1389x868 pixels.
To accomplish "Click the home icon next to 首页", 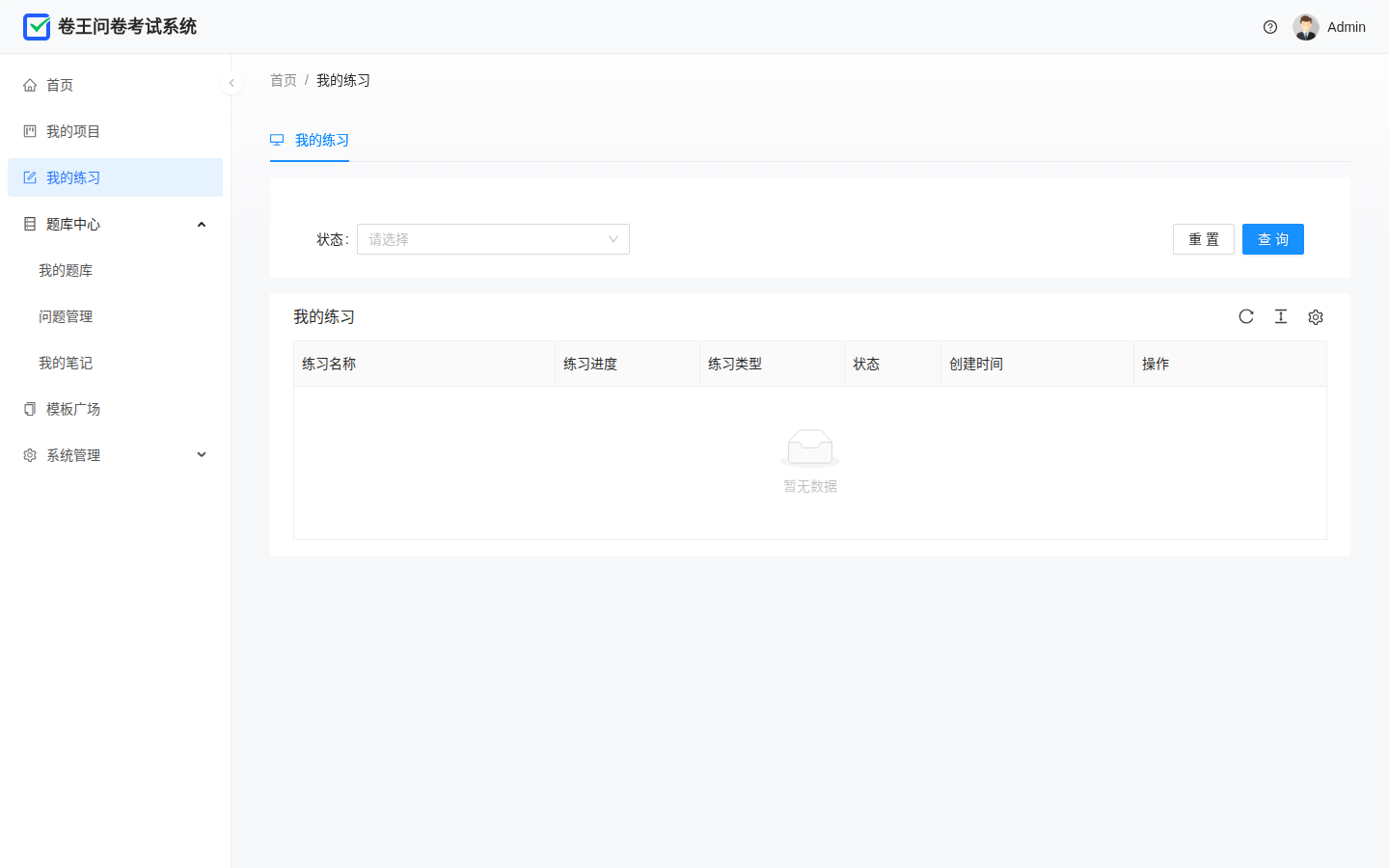I will 30,85.
